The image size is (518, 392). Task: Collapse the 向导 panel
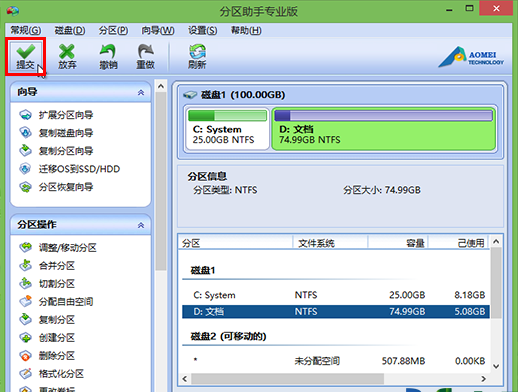141,92
